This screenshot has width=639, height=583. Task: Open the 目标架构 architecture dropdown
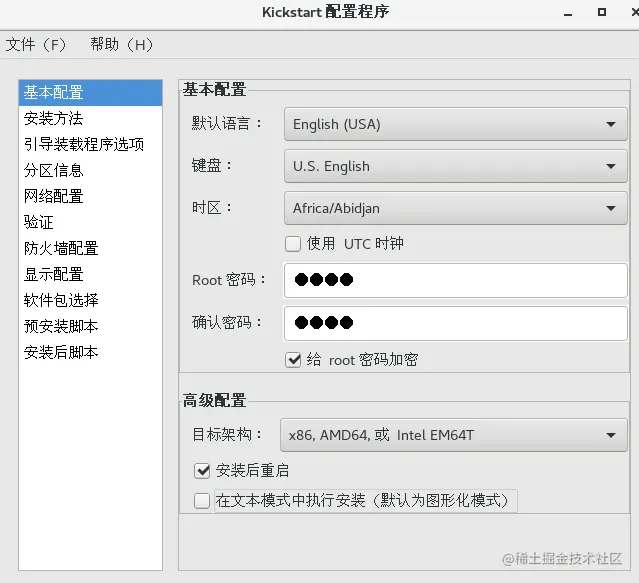(454, 435)
